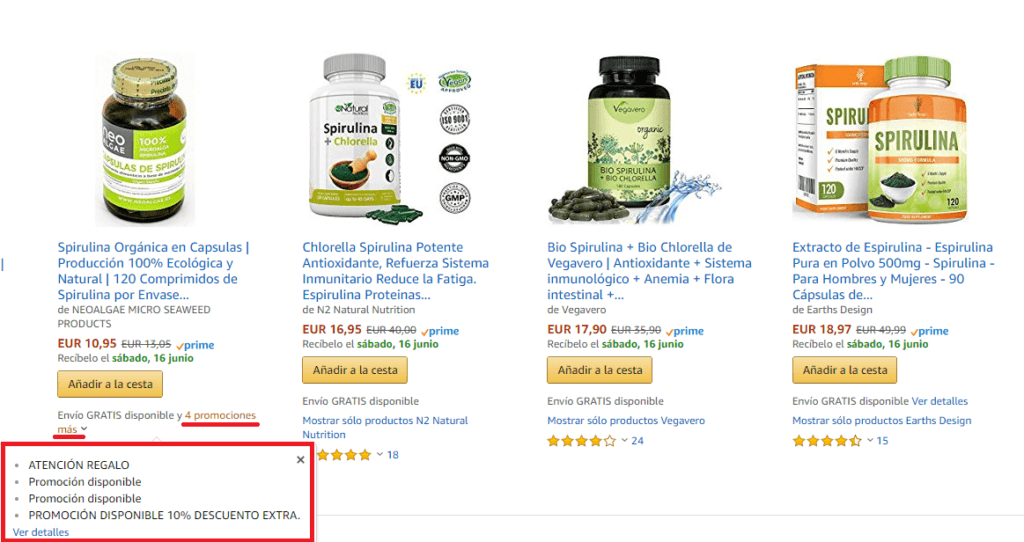Open the Vegavero Bio Spirulina product image

(x=635, y=140)
